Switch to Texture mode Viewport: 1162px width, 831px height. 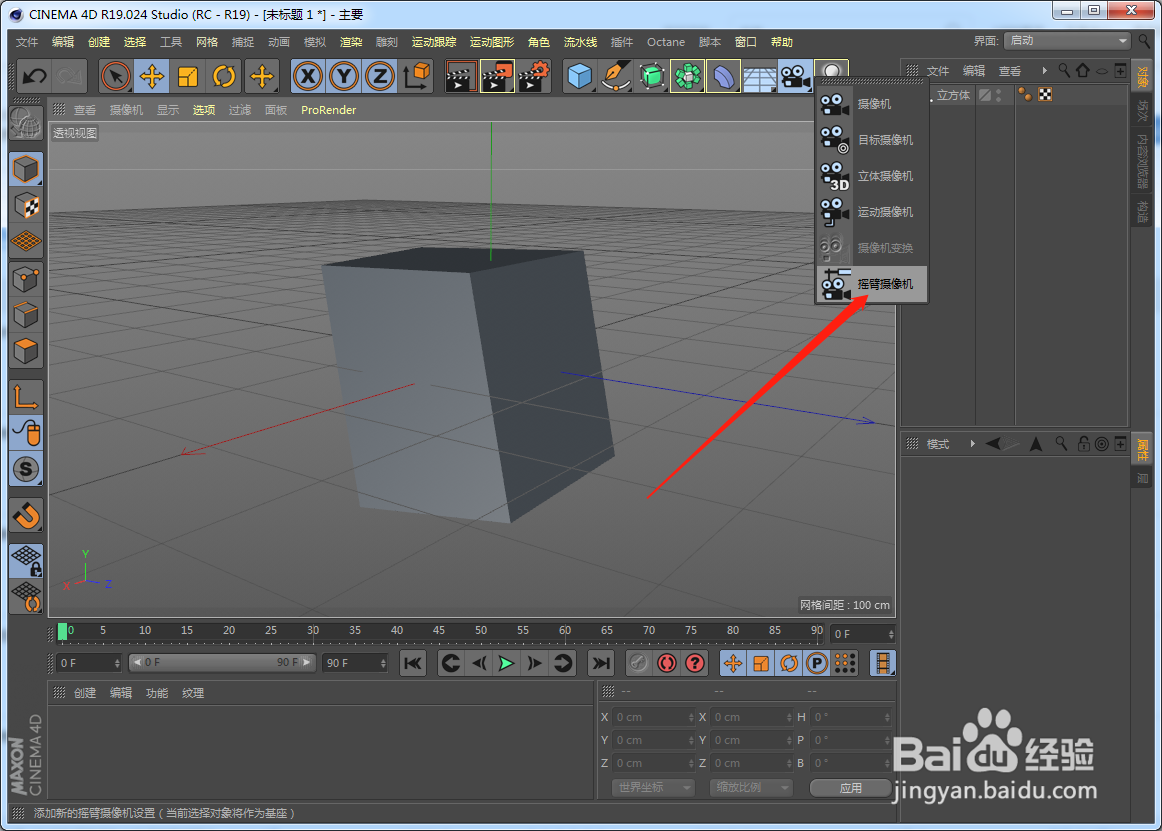[x=26, y=206]
